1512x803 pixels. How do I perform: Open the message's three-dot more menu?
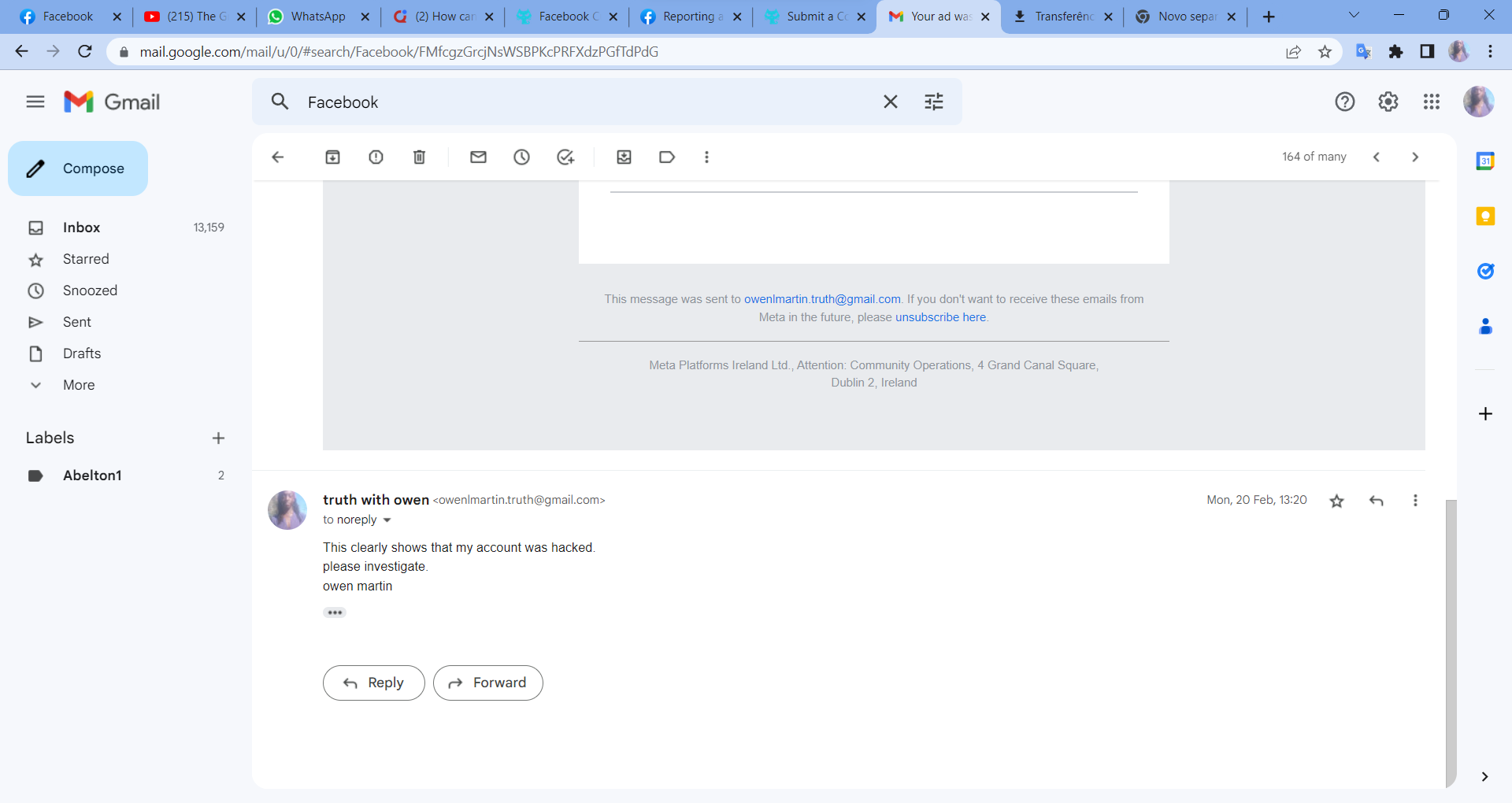(x=1415, y=501)
